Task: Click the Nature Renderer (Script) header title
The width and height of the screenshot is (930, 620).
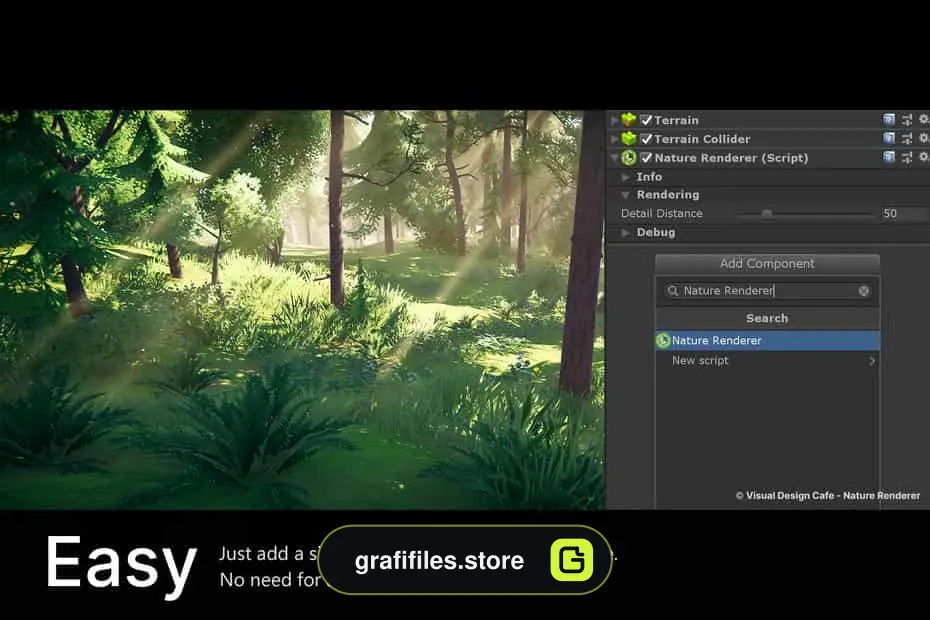Action: click(x=731, y=158)
